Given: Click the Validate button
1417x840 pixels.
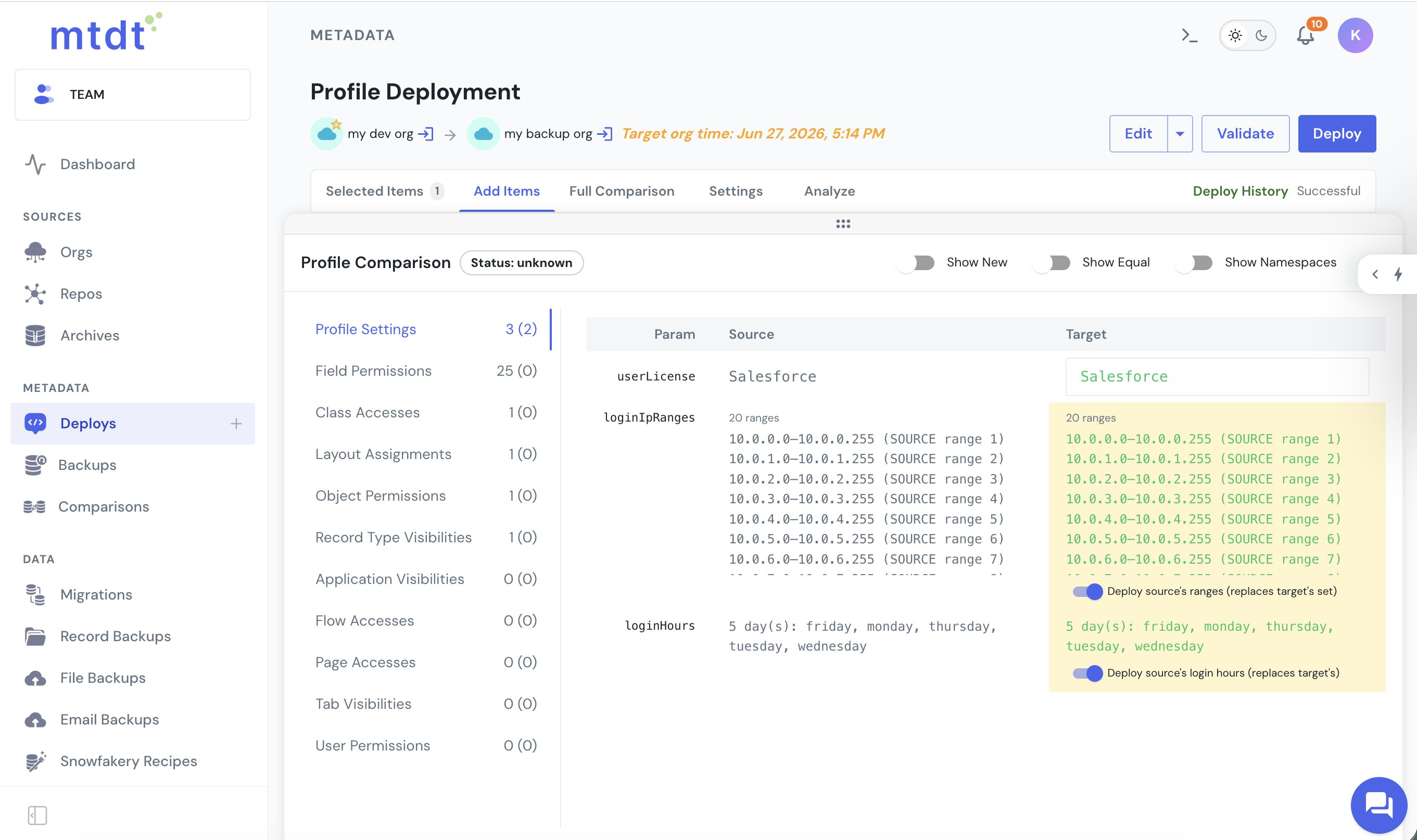Looking at the screenshot, I should [1245, 134].
